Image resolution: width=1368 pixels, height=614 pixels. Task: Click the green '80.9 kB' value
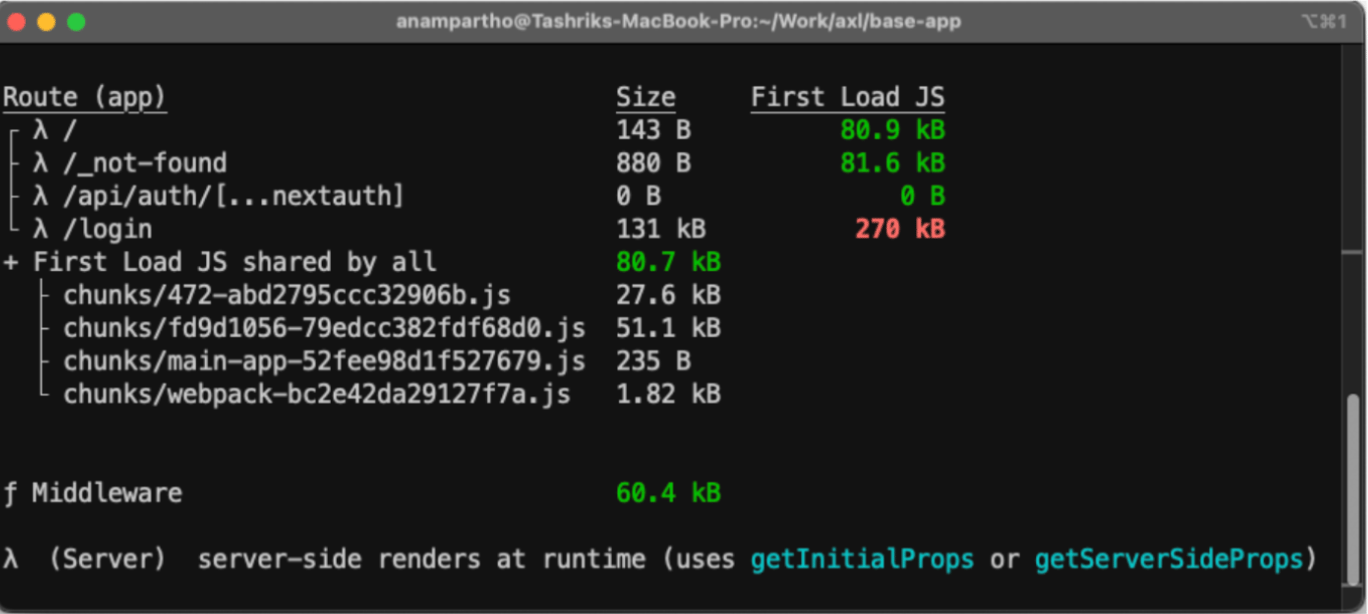[x=893, y=130]
